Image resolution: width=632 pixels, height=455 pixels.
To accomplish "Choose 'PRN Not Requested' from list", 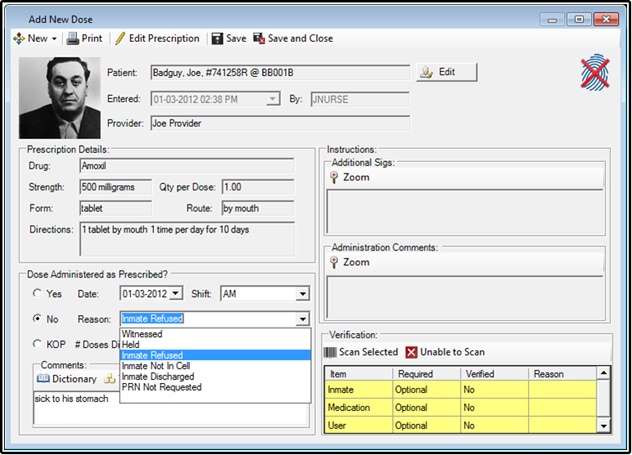I will point(162,387).
